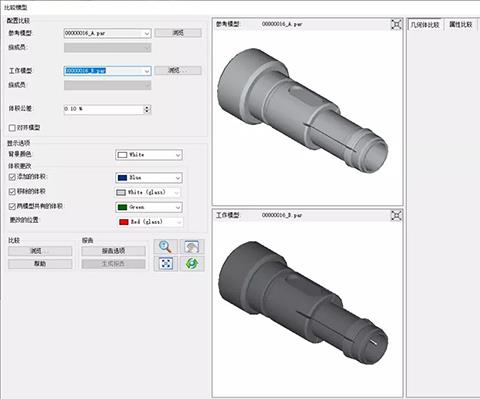This screenshot has height=399, width=480.
Task: Switch to the property comparison tab
Action: point(460,25)
